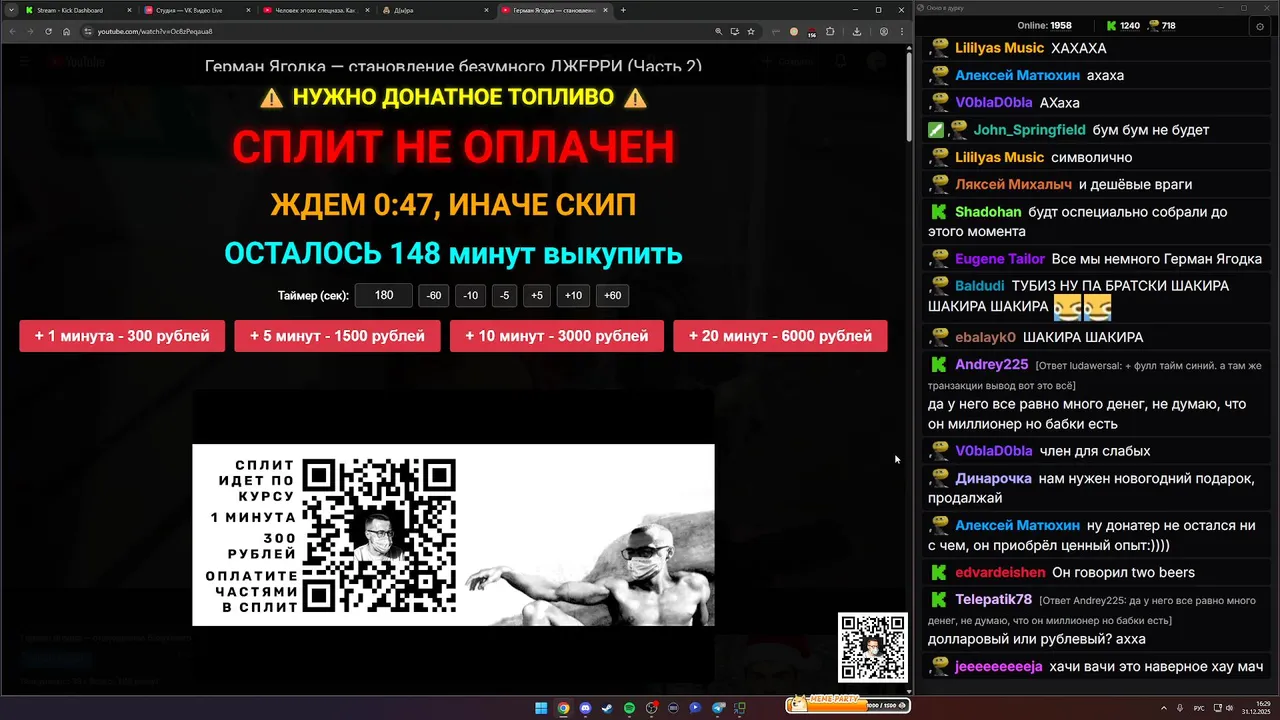Image resolution: width=1280 pixels, height=720 pixels.
Task: Click + 5 минут - 1500 рублей button
Action: tap(337, 336)
